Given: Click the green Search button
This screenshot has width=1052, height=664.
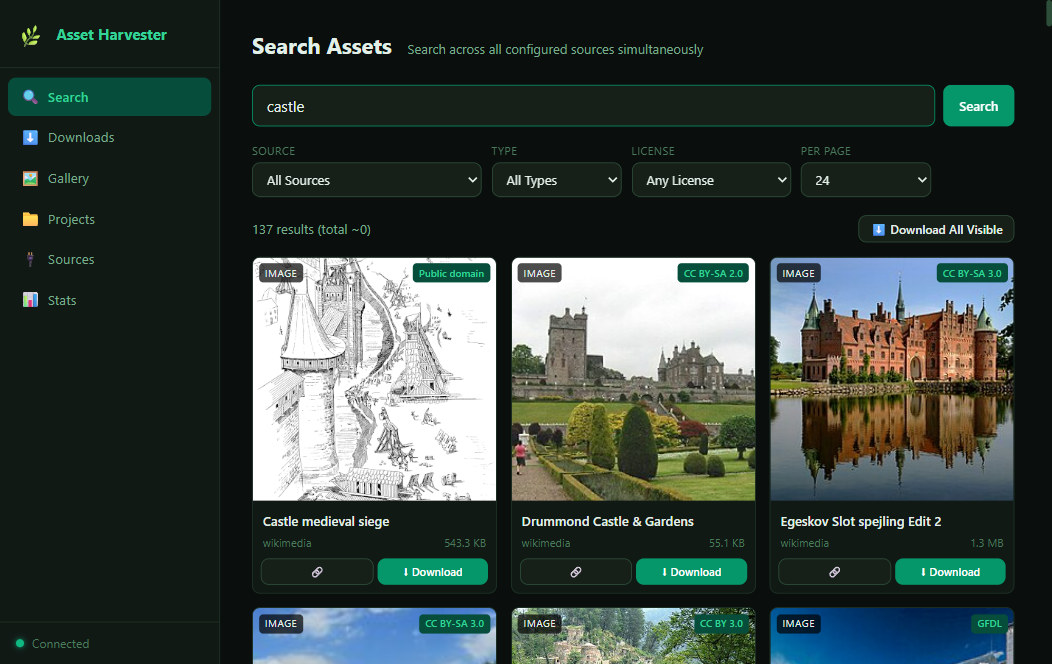Looking at the screenshot, I should click(978, 106).
